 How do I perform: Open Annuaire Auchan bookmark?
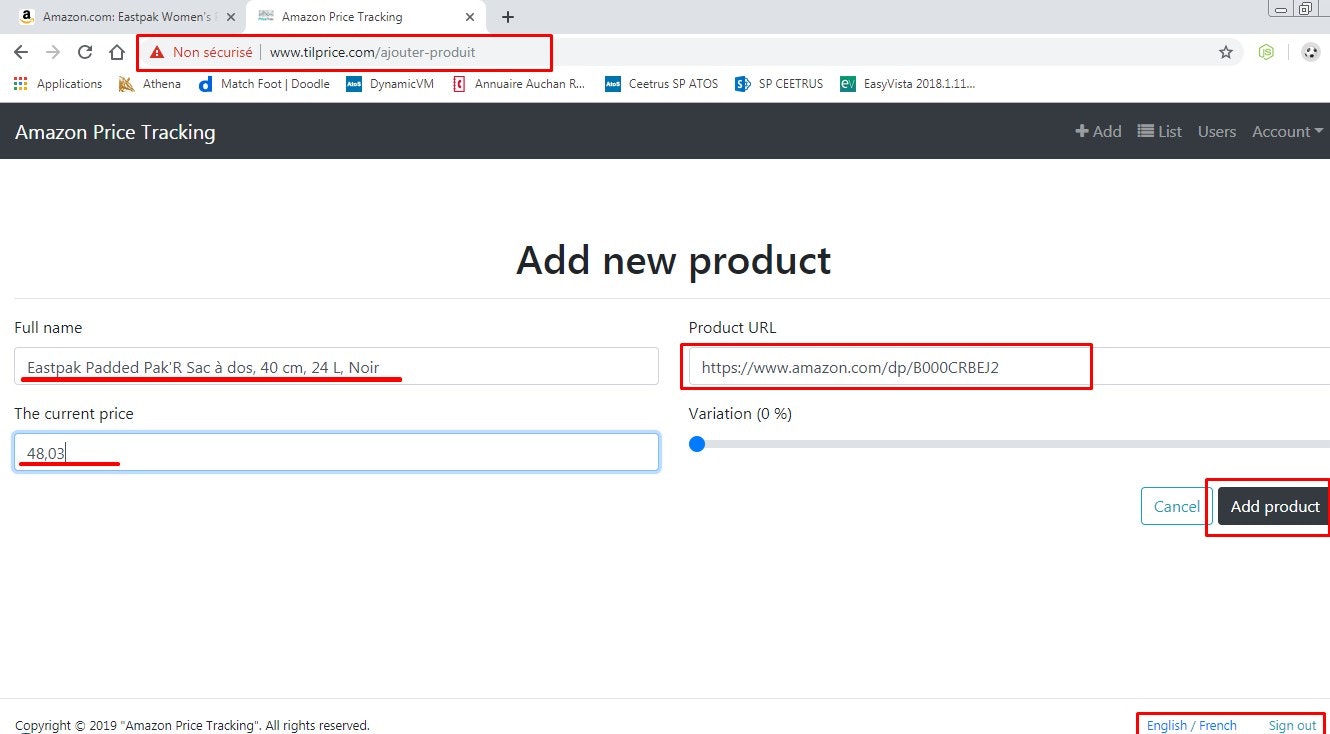pyautogui.click(x=519, y=84)
